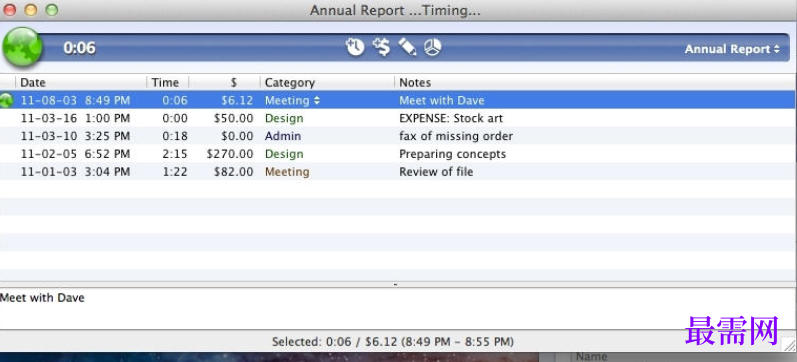Click the 2:15 time cell
797x362 pixels.
coord(175,154)
